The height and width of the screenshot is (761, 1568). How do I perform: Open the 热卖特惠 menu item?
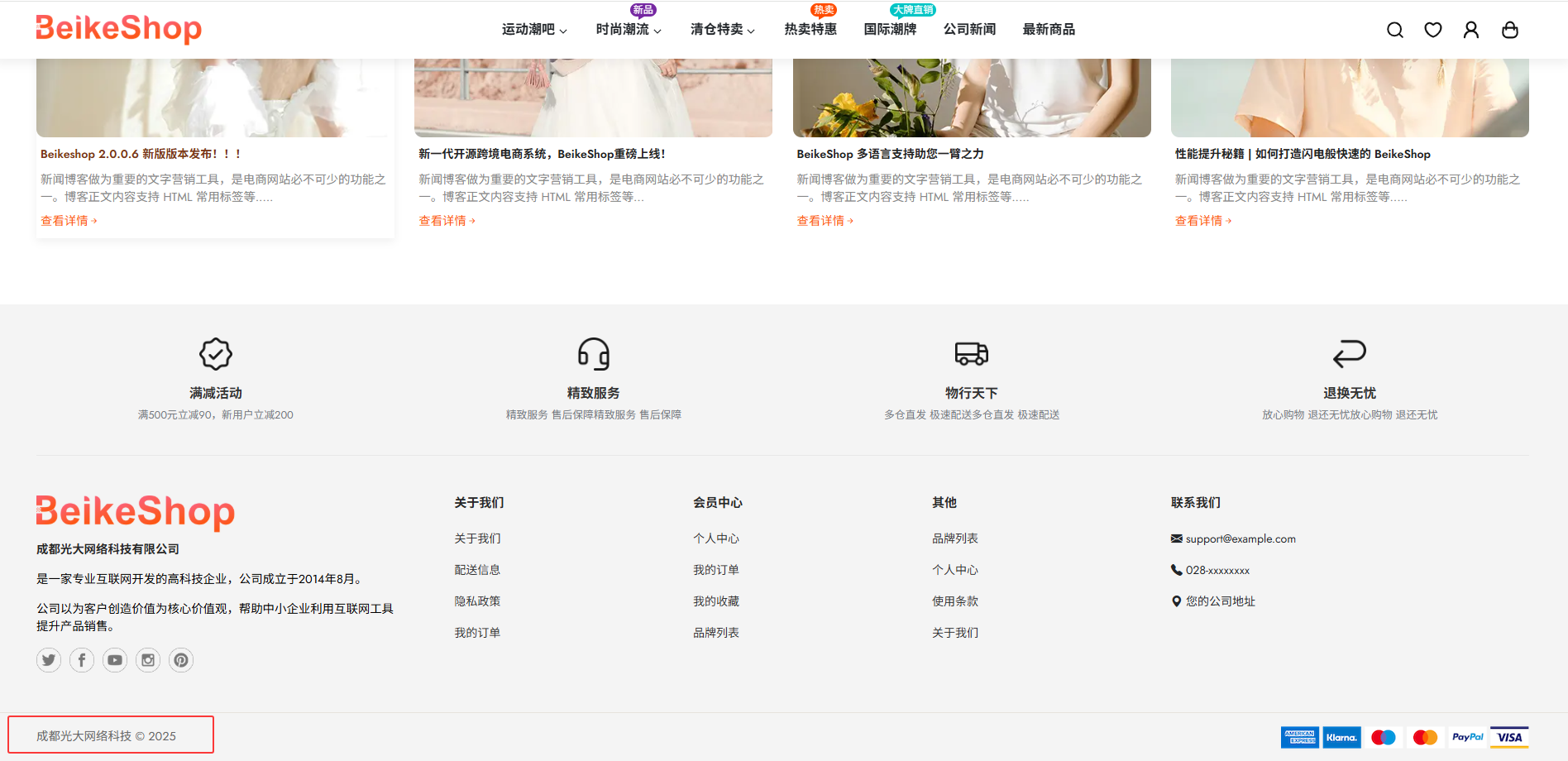point(810,30)
